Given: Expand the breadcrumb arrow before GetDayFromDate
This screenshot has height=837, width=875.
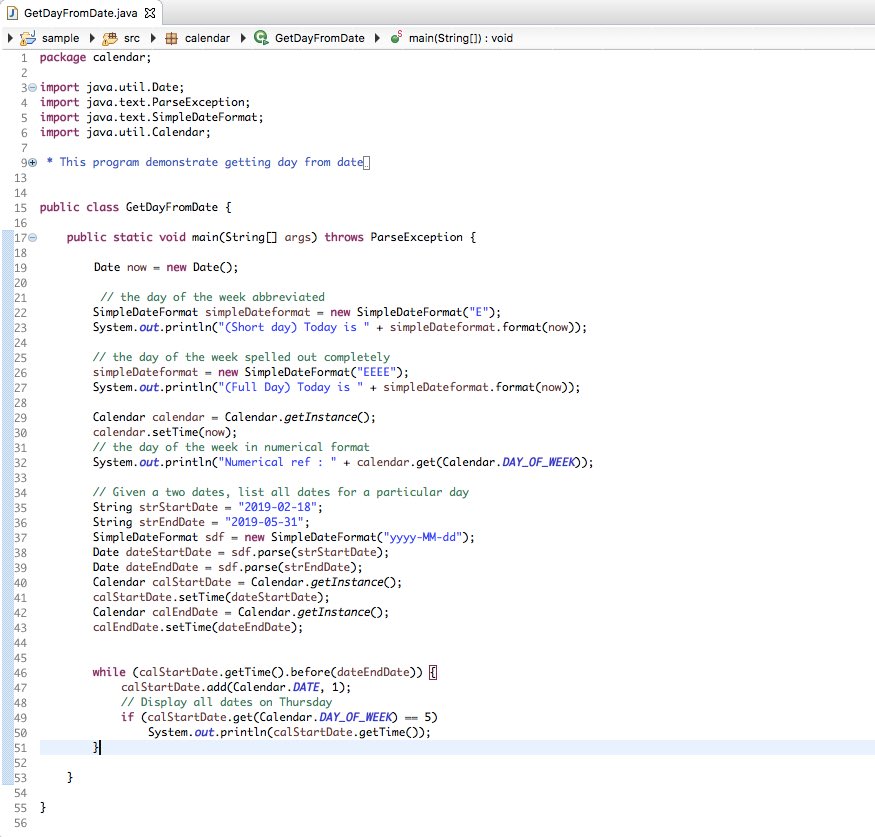Looking at the screenshot, I should point(243,38).
